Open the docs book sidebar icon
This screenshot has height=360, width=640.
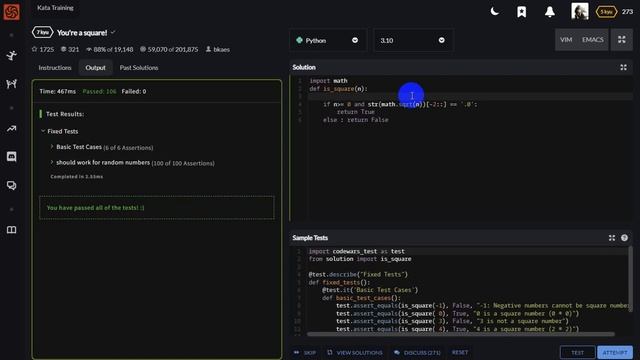(x=11, y=230)
